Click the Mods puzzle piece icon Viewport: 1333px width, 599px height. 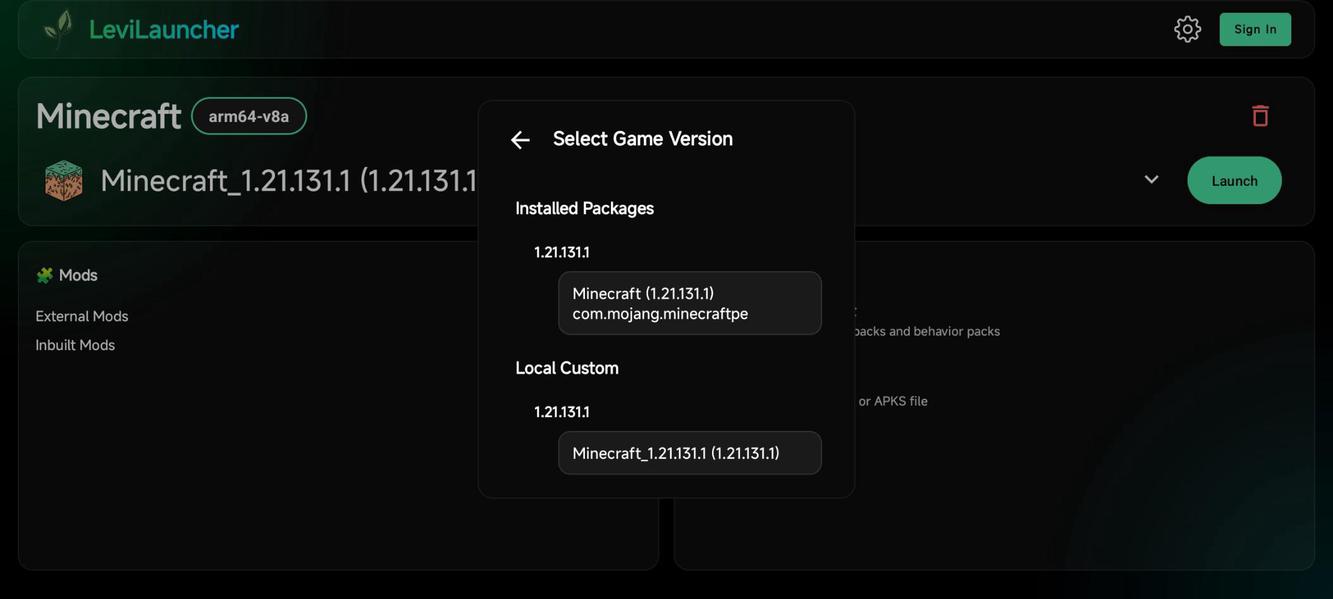point(44,275)
